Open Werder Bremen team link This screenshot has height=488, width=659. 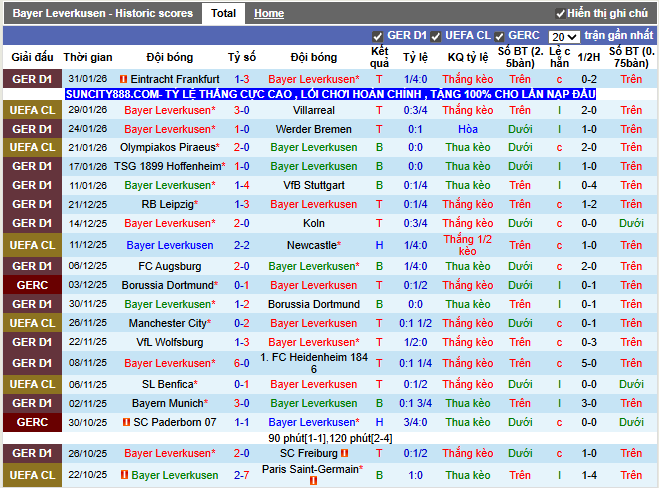click(314, 129)
